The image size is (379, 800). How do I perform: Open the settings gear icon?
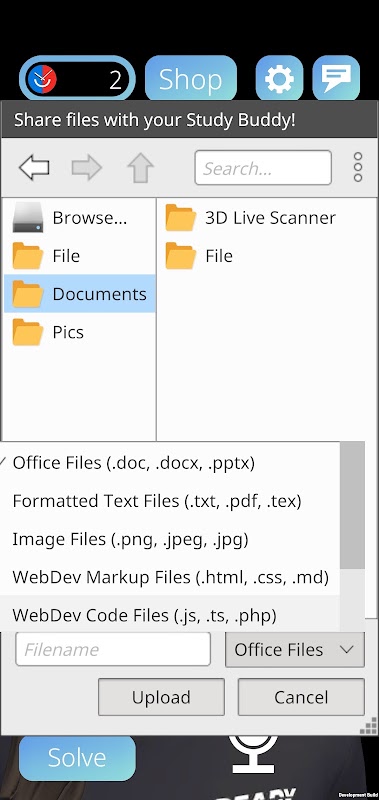click(x=279, y=78)
